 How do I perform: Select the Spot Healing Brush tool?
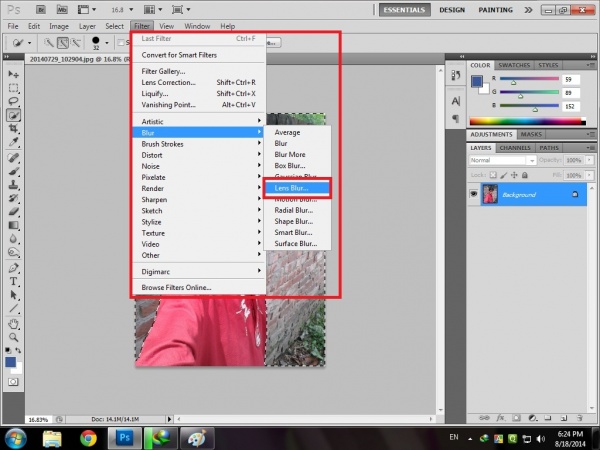pyautogui.click(x=13, y=157)
